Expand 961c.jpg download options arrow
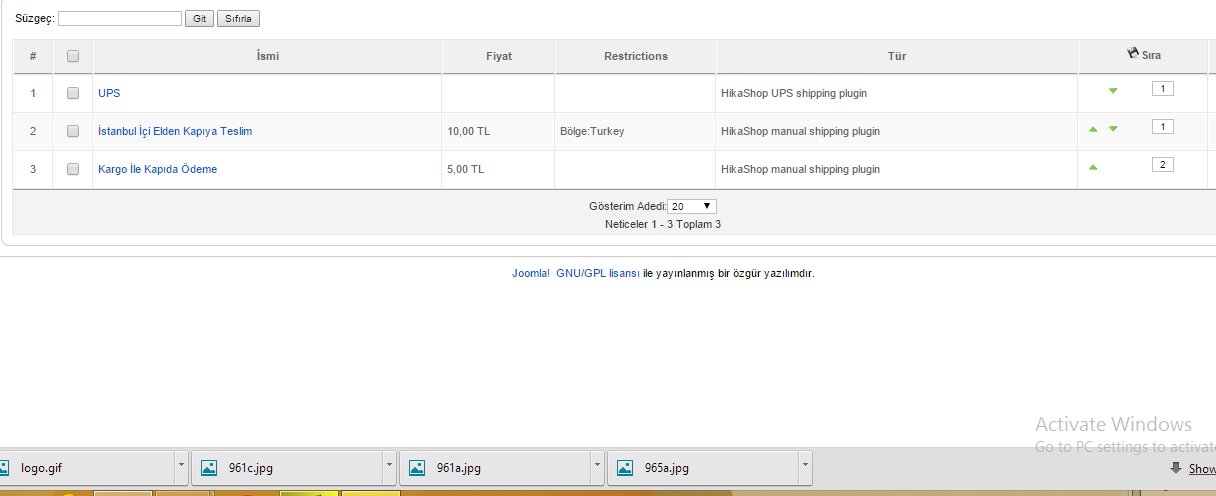 click(389, 467)
